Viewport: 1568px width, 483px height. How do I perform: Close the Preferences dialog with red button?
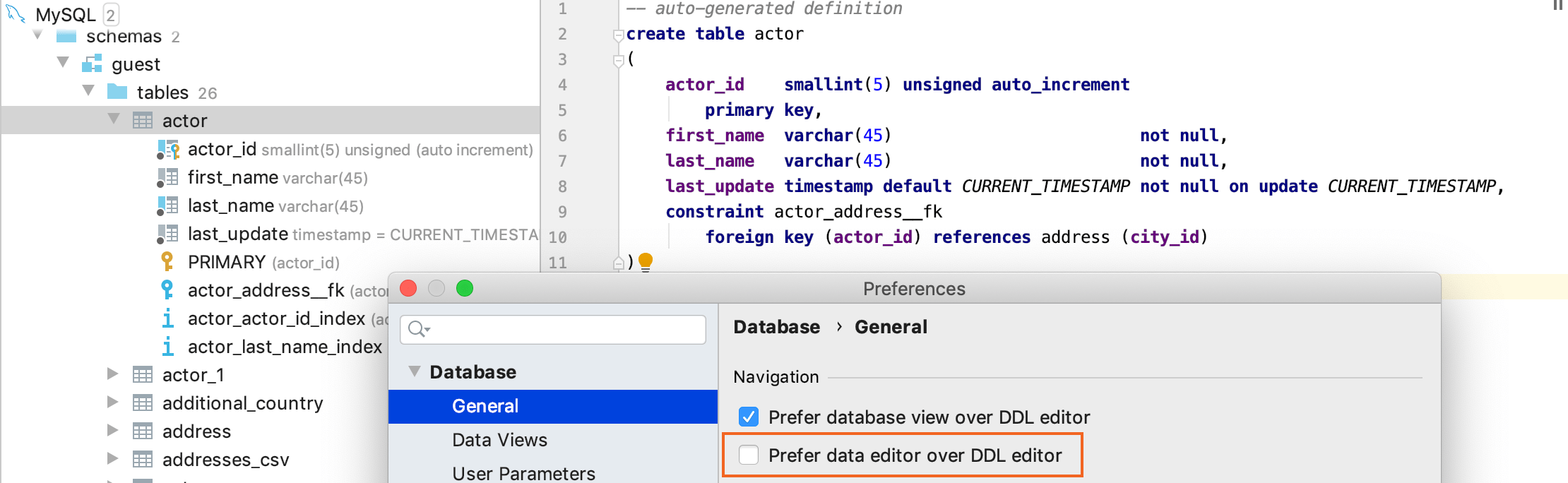[408, 288]
